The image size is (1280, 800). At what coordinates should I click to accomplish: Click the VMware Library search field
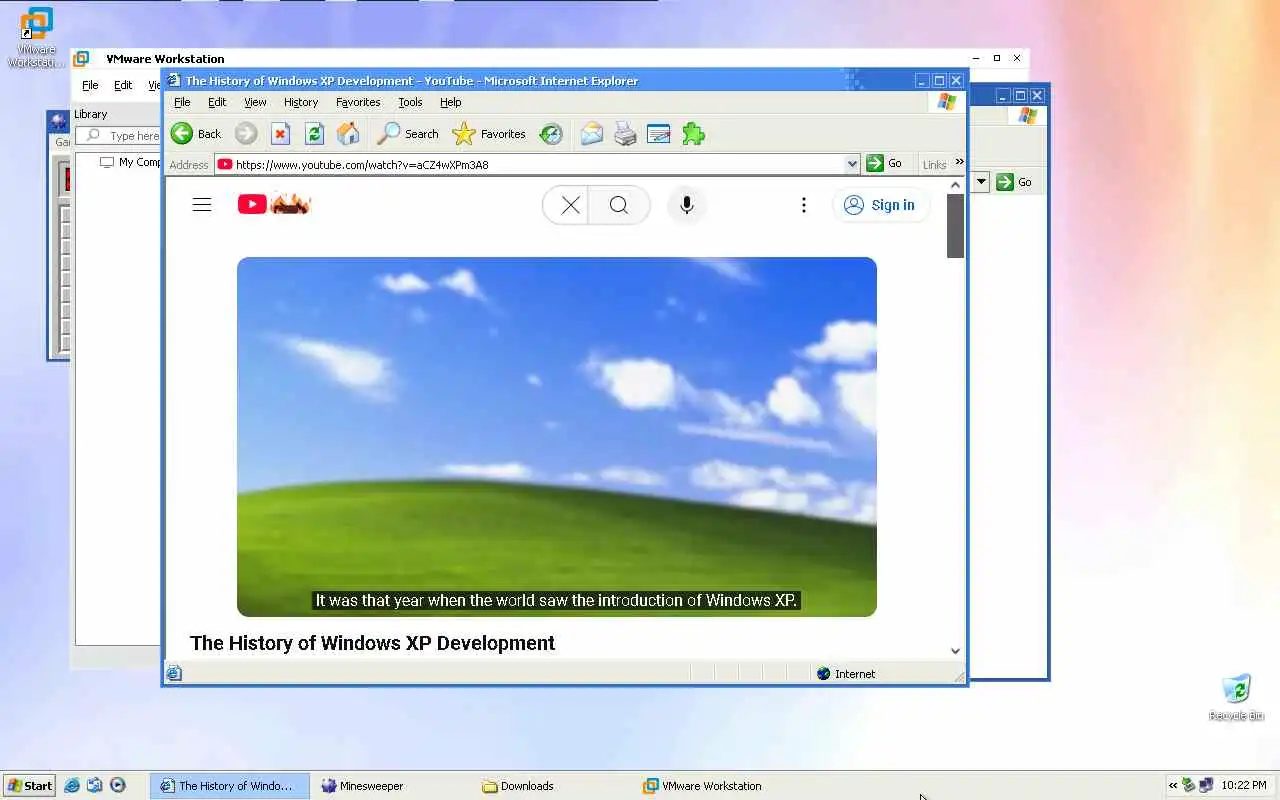120,136
